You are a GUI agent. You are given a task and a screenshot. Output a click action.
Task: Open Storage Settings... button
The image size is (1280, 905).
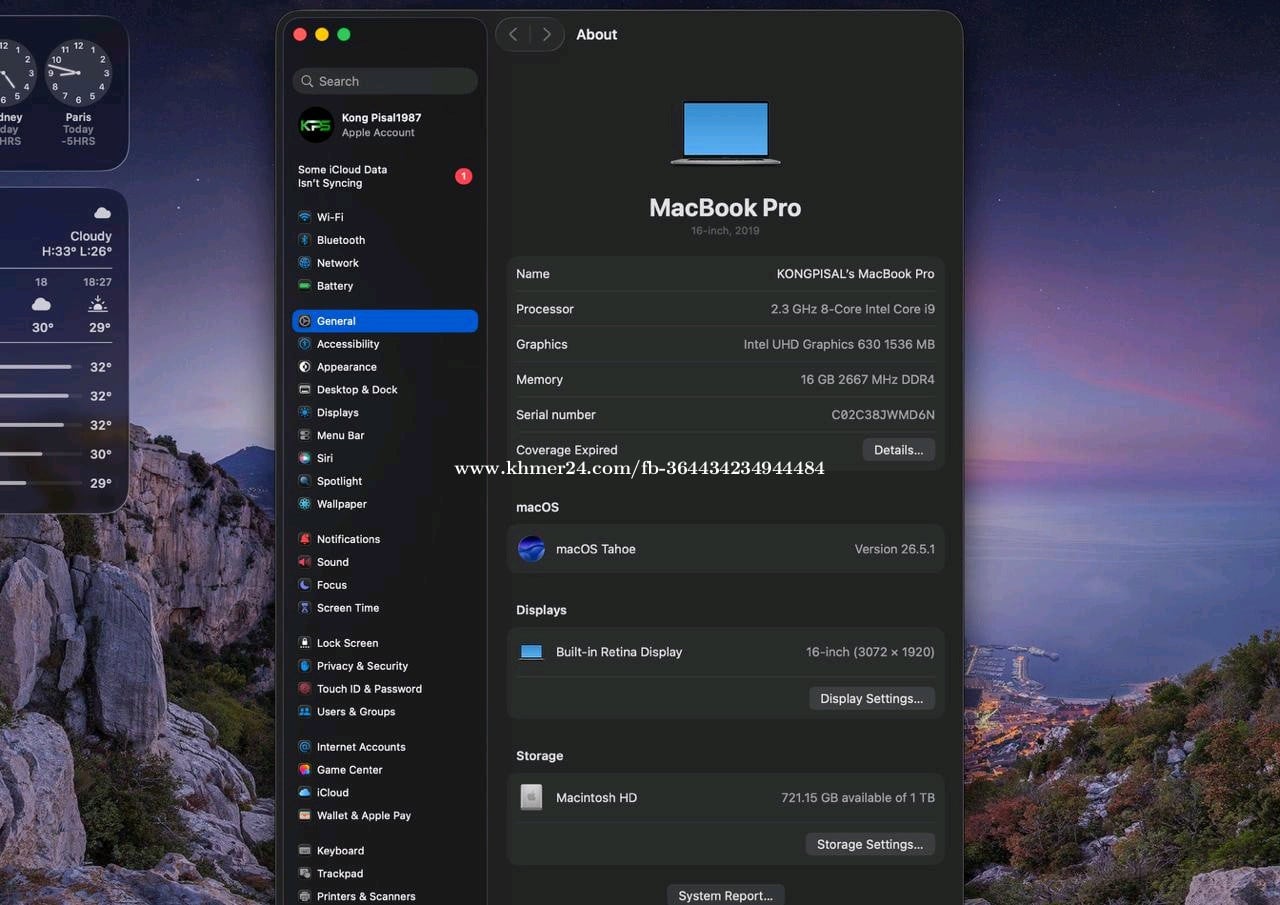click(x=870, y=845)
